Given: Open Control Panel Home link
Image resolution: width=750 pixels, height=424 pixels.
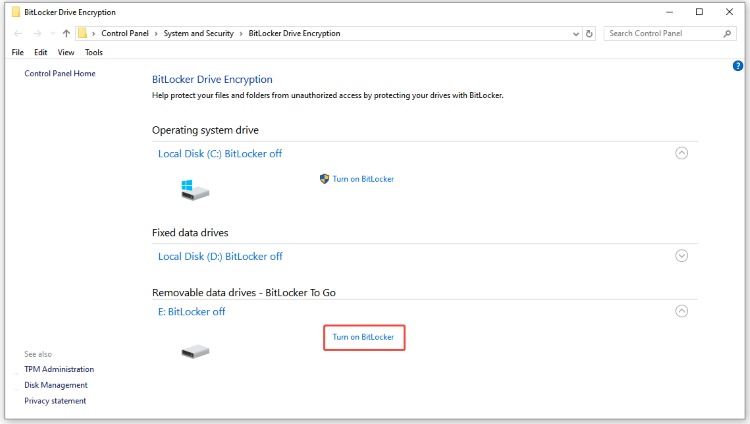Looking at the screenshot, I should (x=60, y=73).
